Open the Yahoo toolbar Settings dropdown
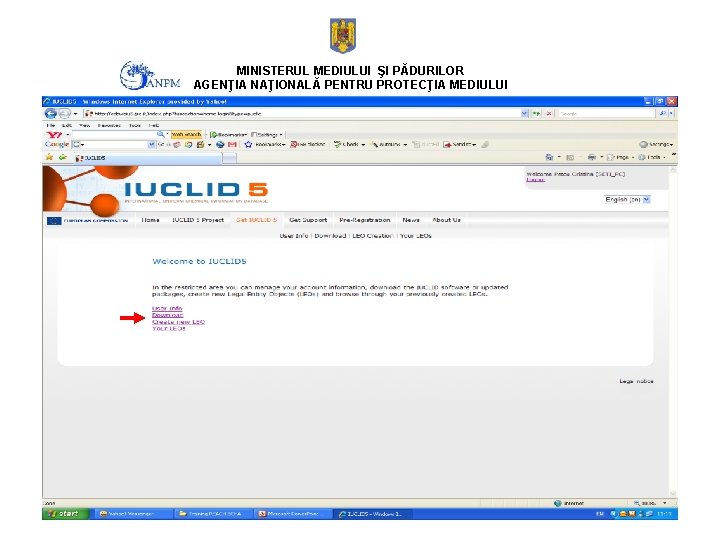Viewport: 720px width, 540px height. tap(267, 135)
